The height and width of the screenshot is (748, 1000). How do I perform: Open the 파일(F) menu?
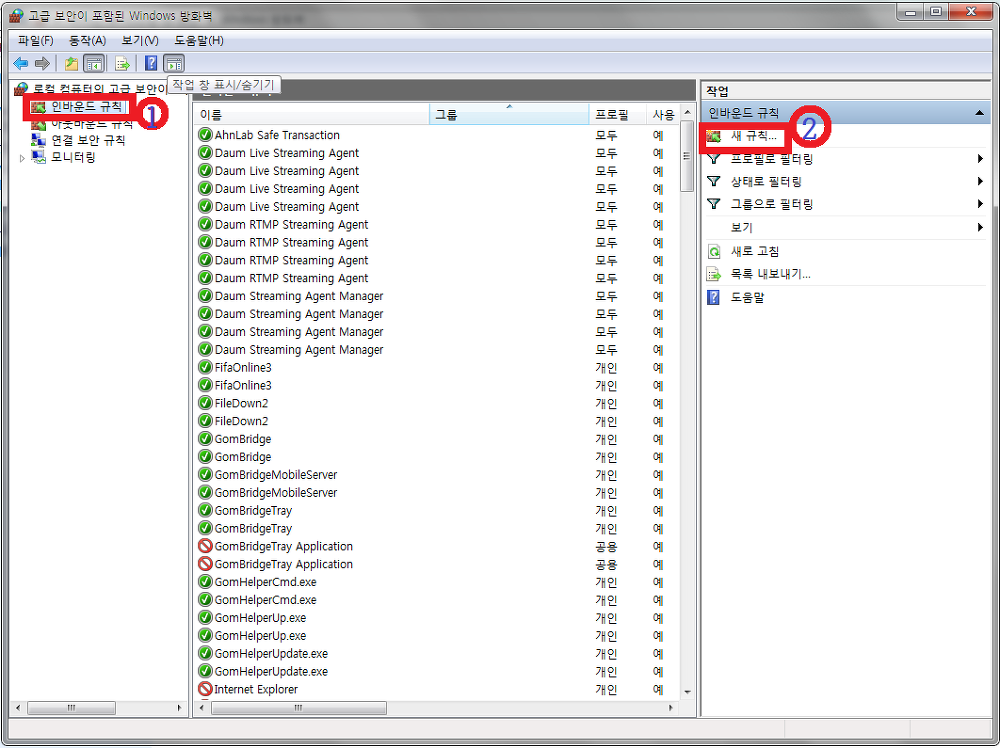[x=36, y=41]
